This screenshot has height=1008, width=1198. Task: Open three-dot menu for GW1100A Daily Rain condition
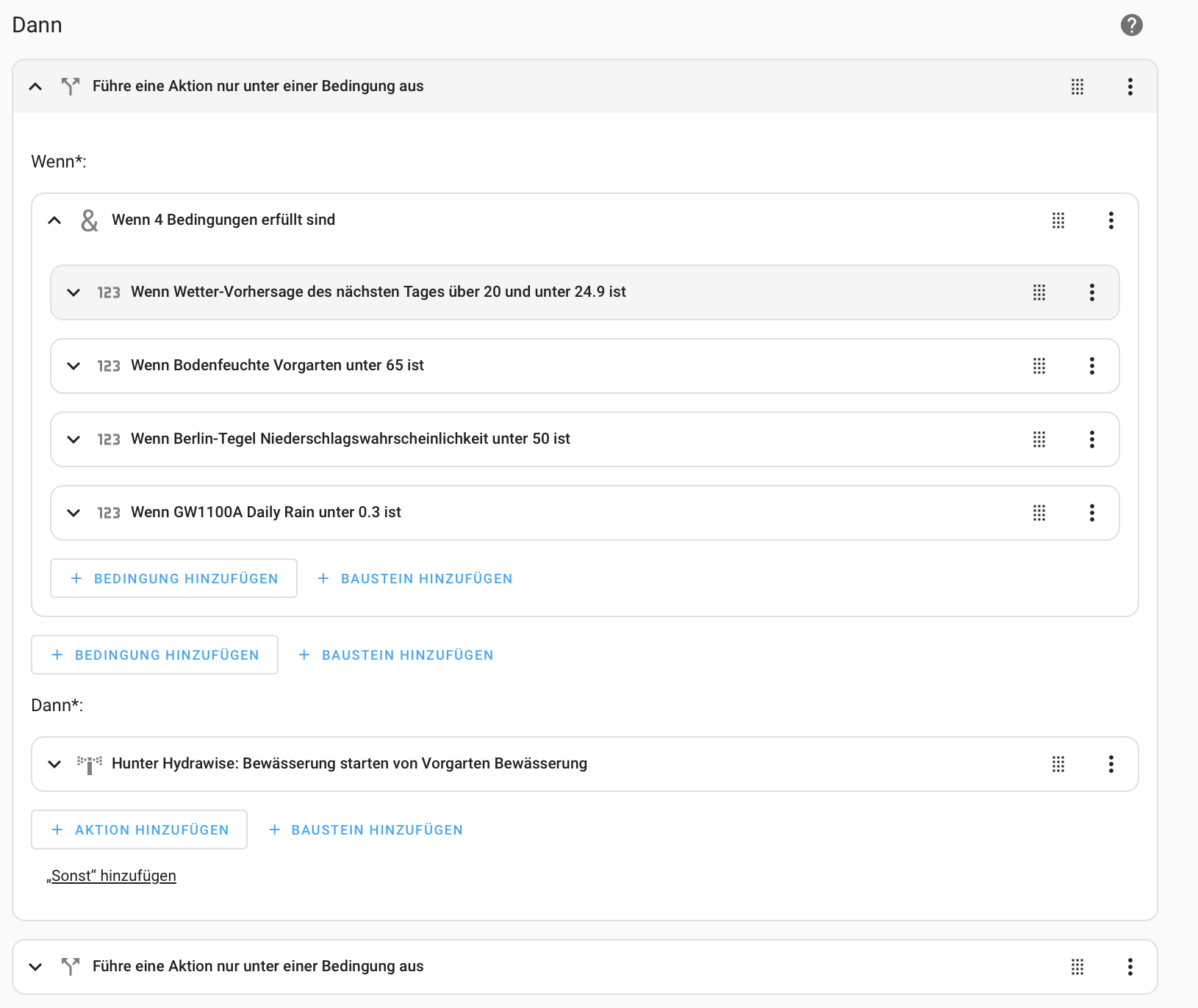[1091, 513]
